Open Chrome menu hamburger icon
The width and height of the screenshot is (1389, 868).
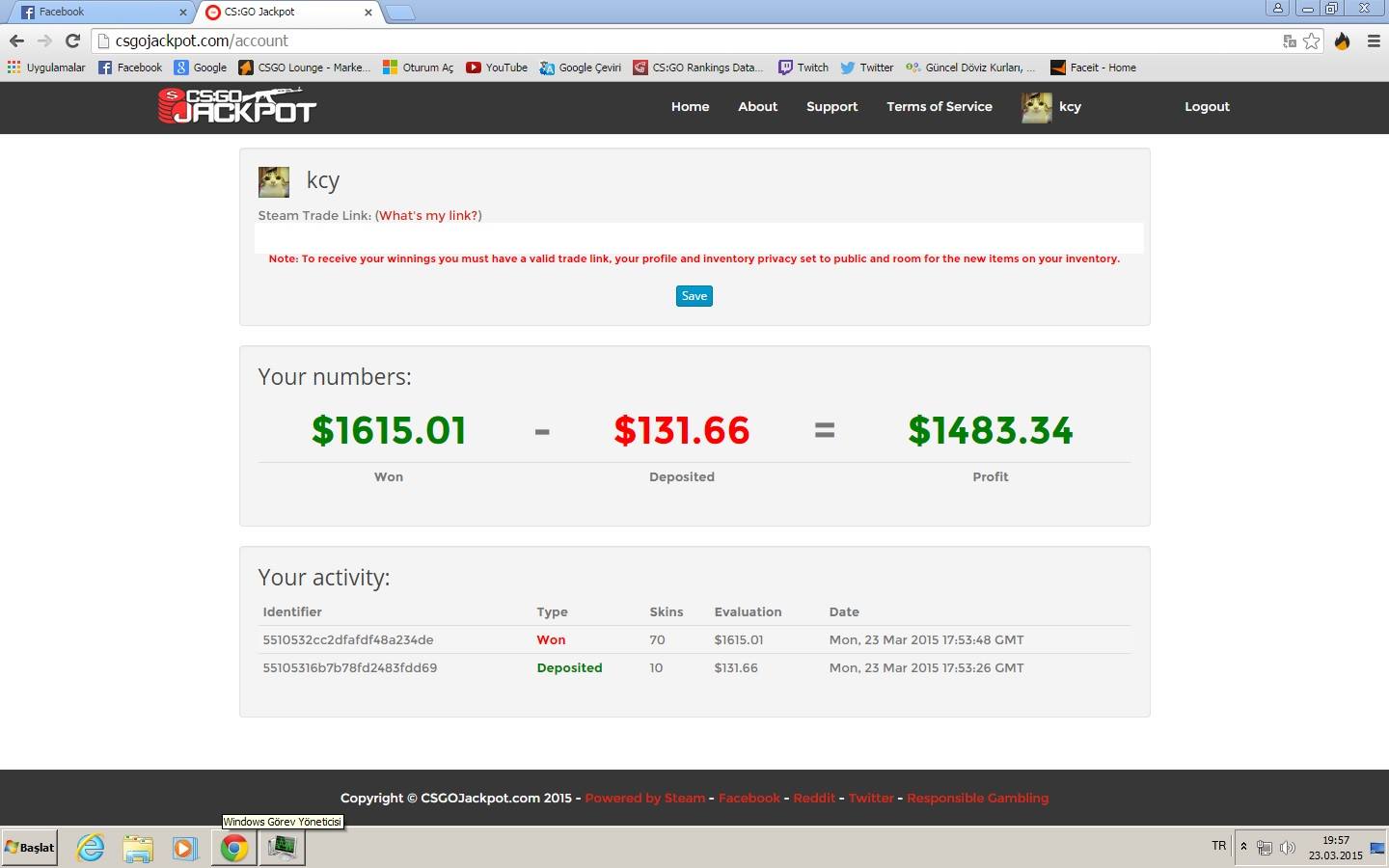[1374, 41]
